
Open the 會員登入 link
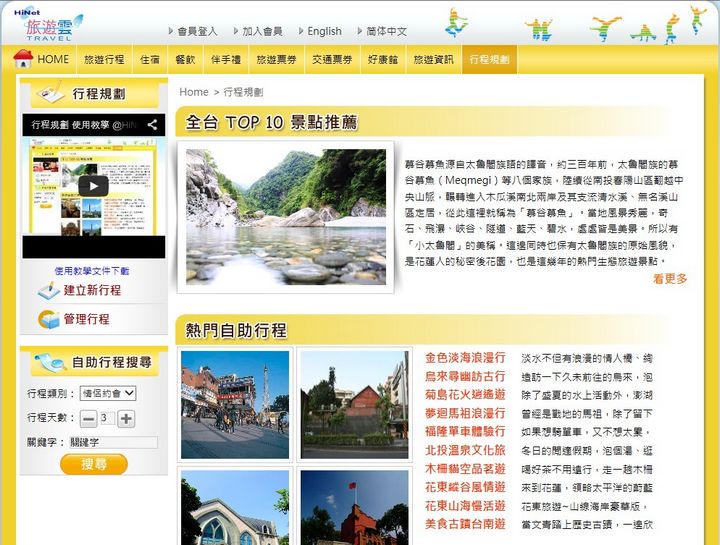coord(197,31)
